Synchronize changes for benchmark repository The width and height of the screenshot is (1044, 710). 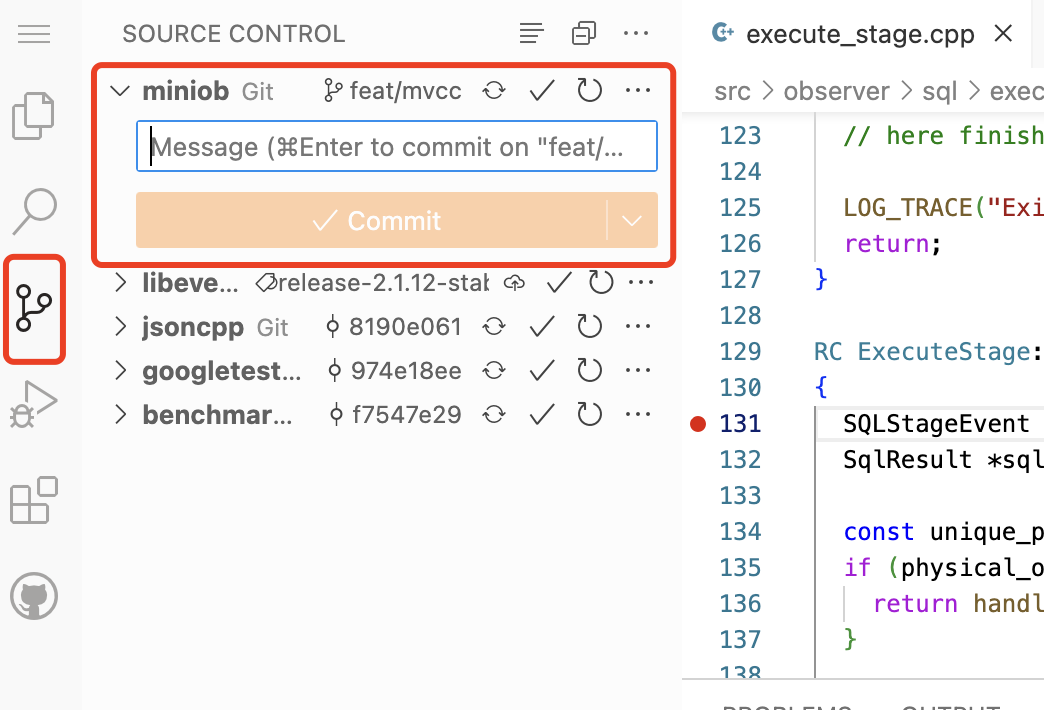[494, 414]
